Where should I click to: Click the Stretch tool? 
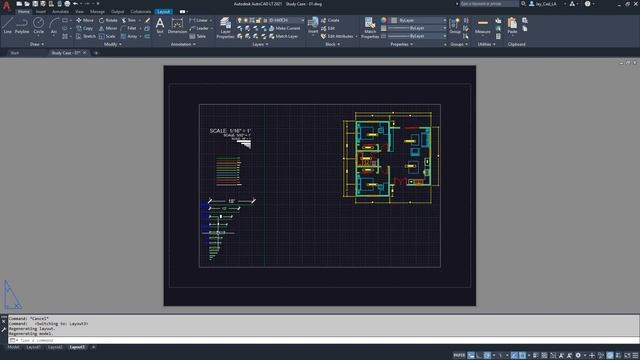pos(86,36)
